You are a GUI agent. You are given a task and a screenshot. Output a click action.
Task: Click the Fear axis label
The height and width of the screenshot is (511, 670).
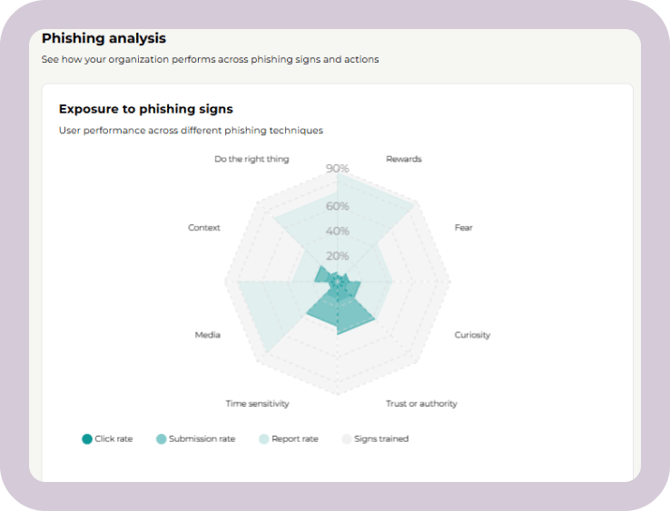point(463,228)
